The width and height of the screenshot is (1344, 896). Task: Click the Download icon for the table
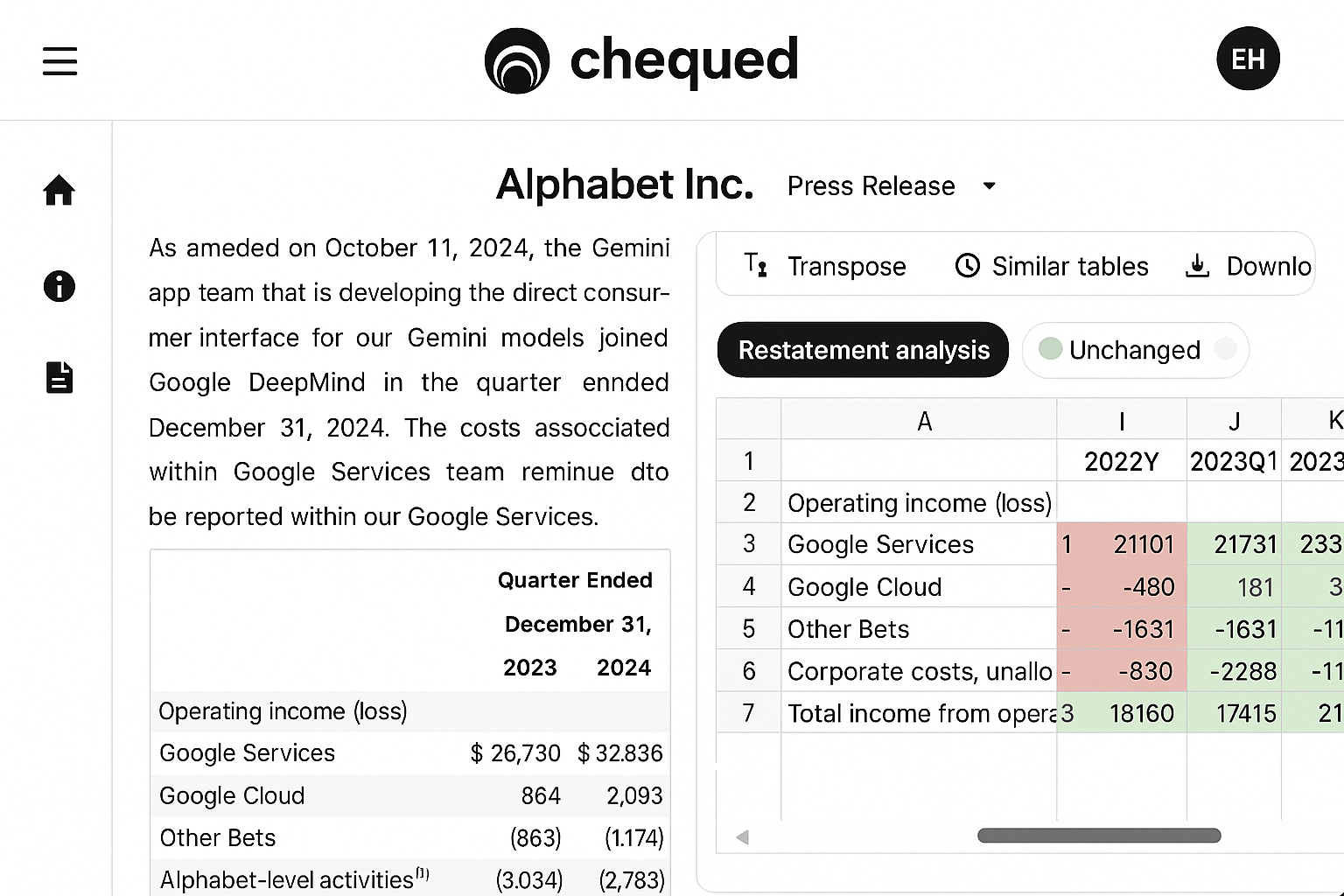[x=1196, y=265]
